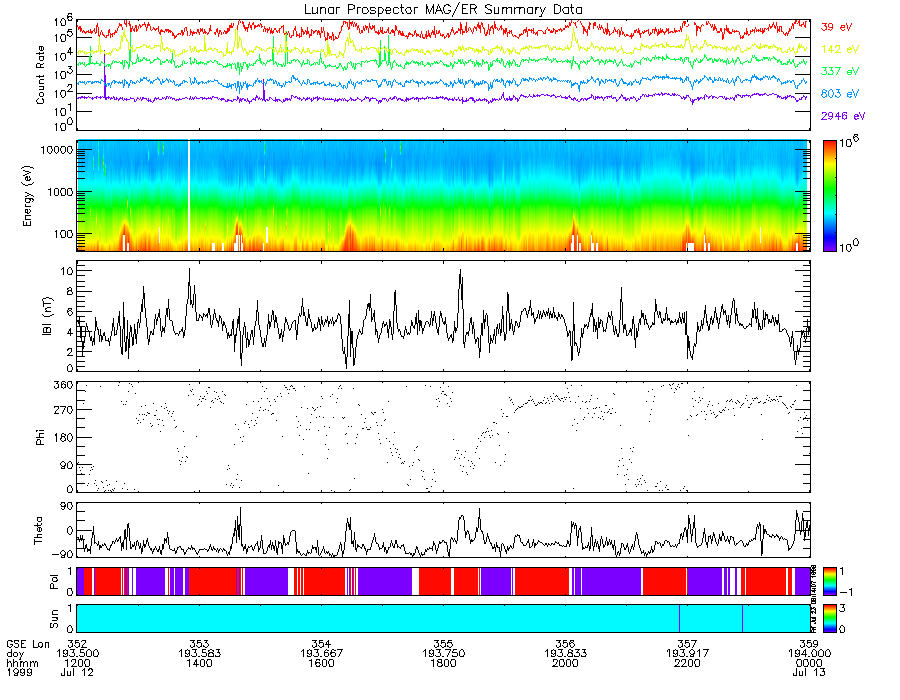Click the '2000' time tick label
This screenshot has height=700, width=900.
565,663
